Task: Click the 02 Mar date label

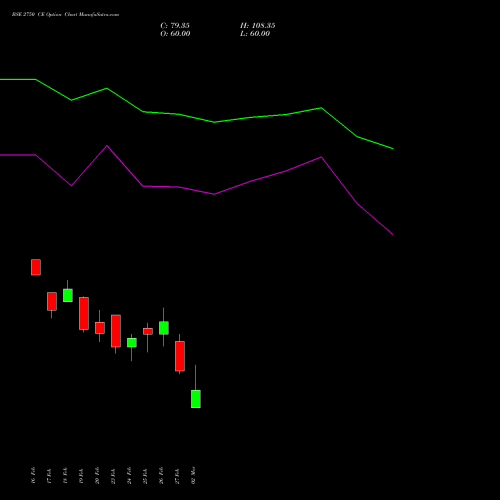Action: pyautogui.click(x=193, y=475)
